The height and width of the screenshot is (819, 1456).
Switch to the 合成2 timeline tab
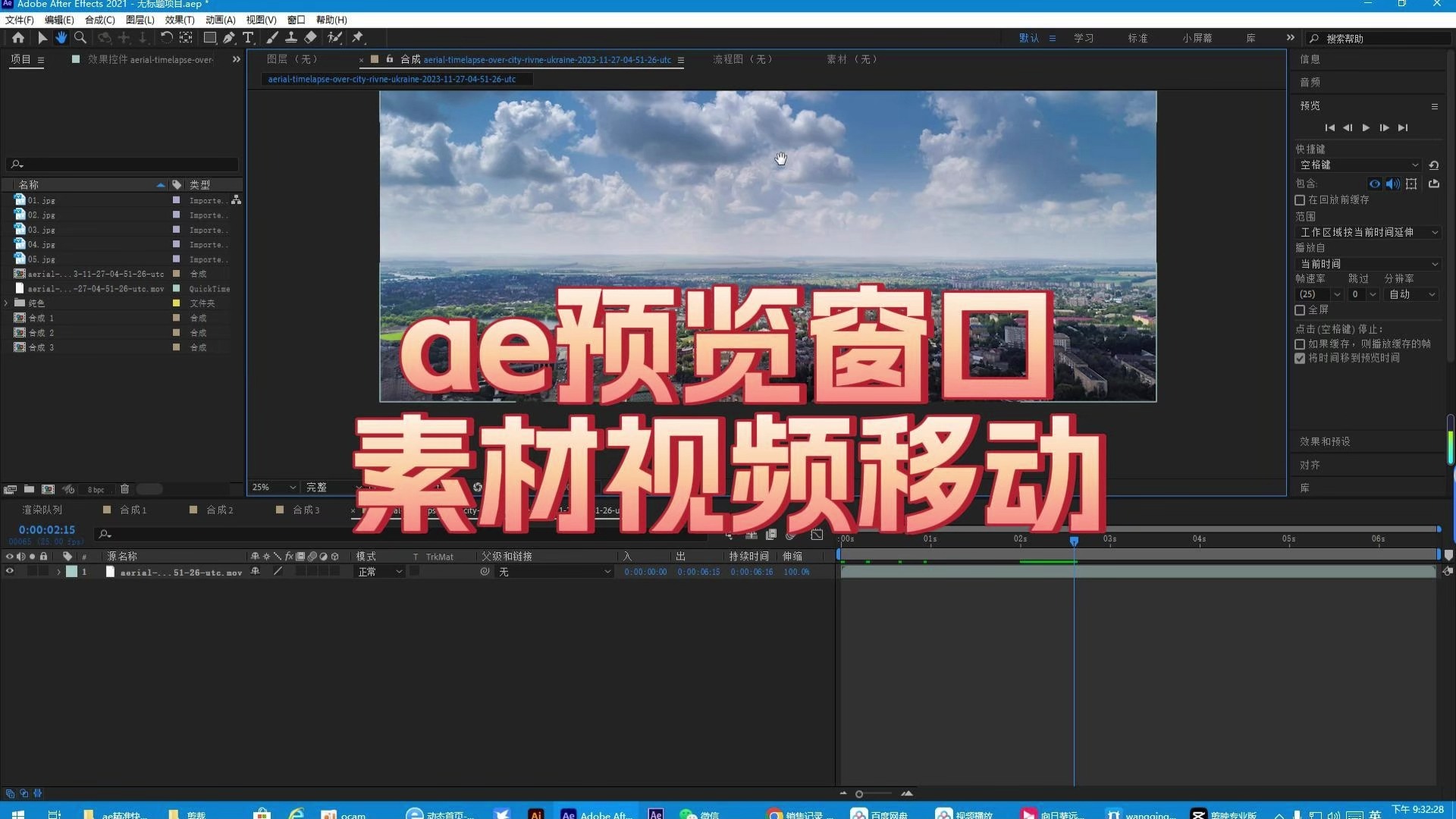(218, 510)
